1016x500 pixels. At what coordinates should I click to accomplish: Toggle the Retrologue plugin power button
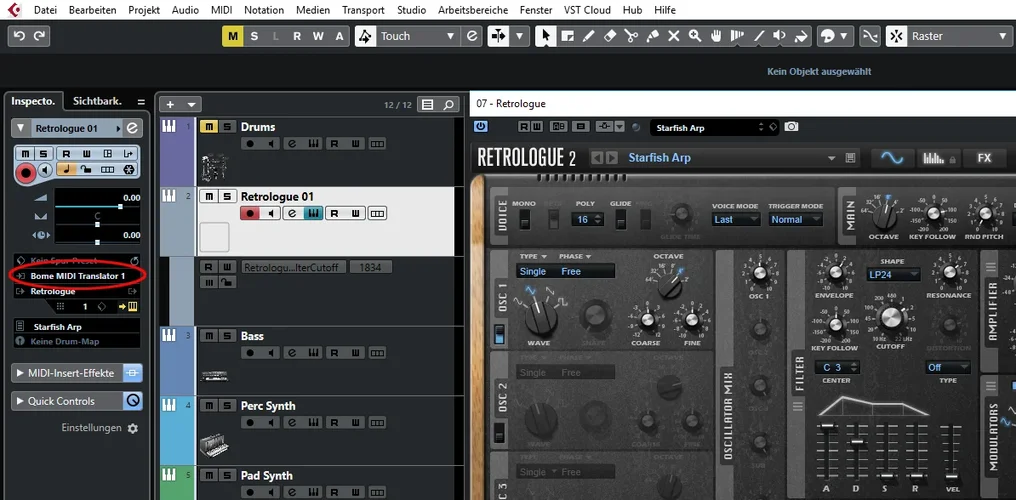click(480, 127)
